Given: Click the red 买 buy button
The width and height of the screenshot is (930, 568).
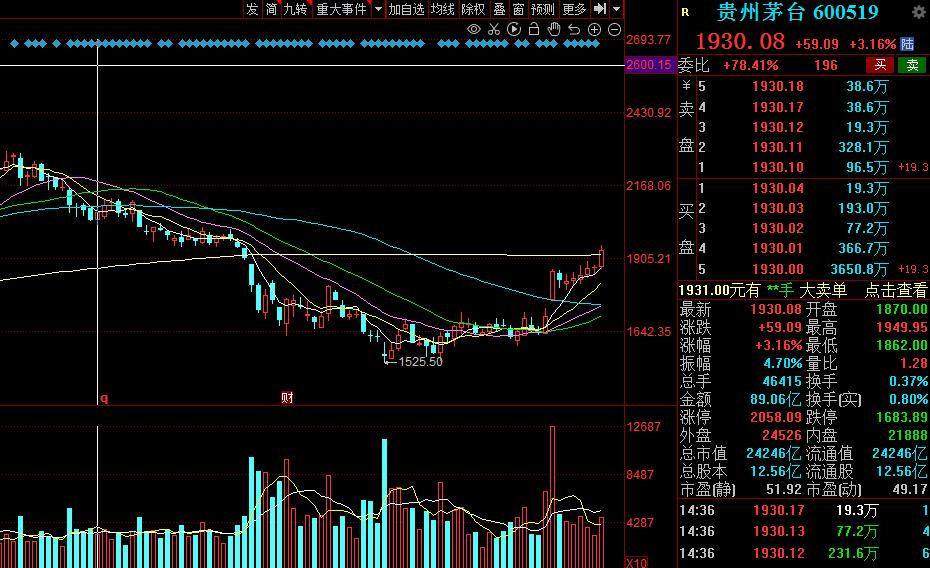Looking at the screenshot, I should 880,65.
